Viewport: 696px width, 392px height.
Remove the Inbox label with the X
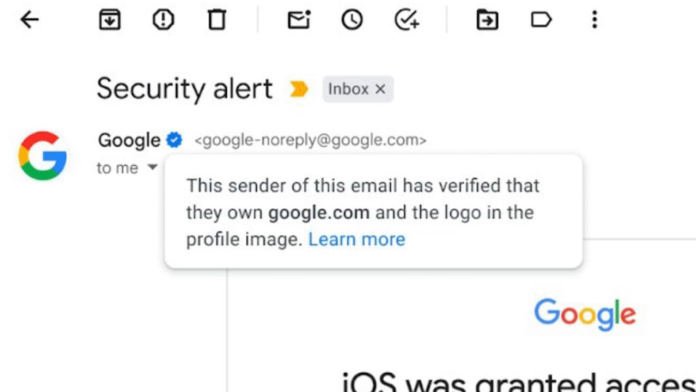pyautogui.click(x=380, y=89)
